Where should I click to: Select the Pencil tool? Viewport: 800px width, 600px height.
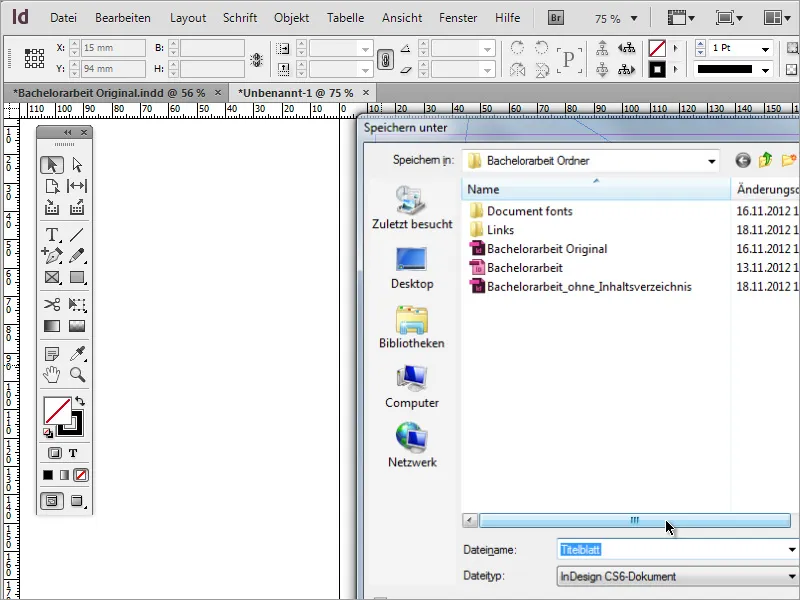click(x=77, y=256)
